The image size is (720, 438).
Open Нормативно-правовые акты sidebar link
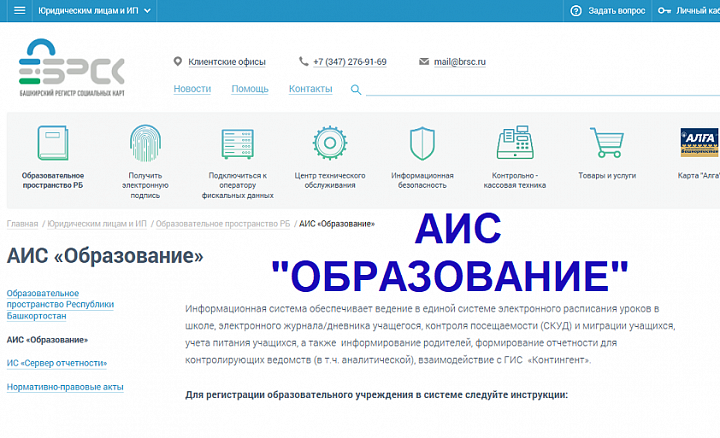(x=66, y=387)
